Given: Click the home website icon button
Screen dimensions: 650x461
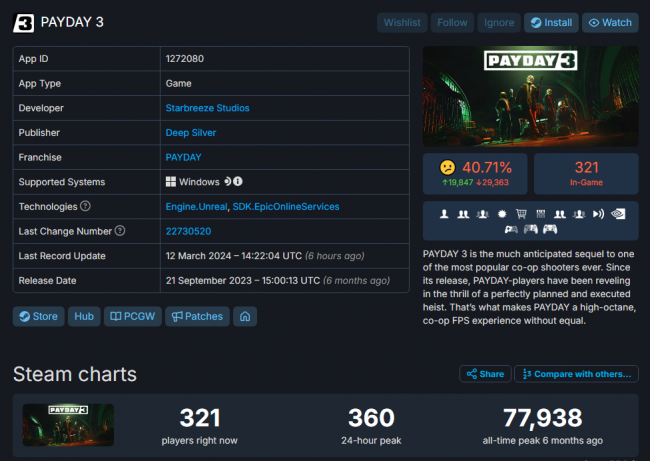Looking at the screenshot, I should click(245, 316).
